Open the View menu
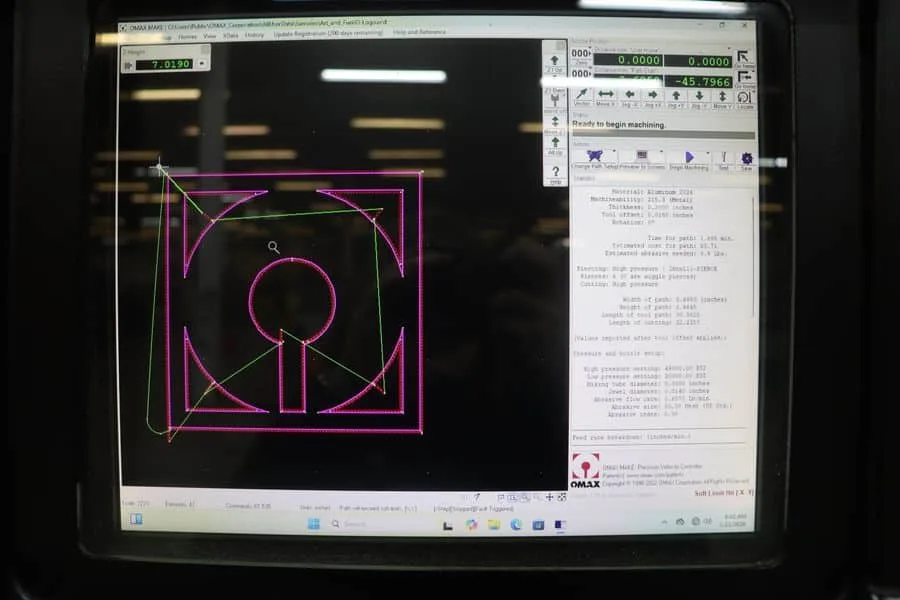Screen dimensions: 900x600 (210, 36)
